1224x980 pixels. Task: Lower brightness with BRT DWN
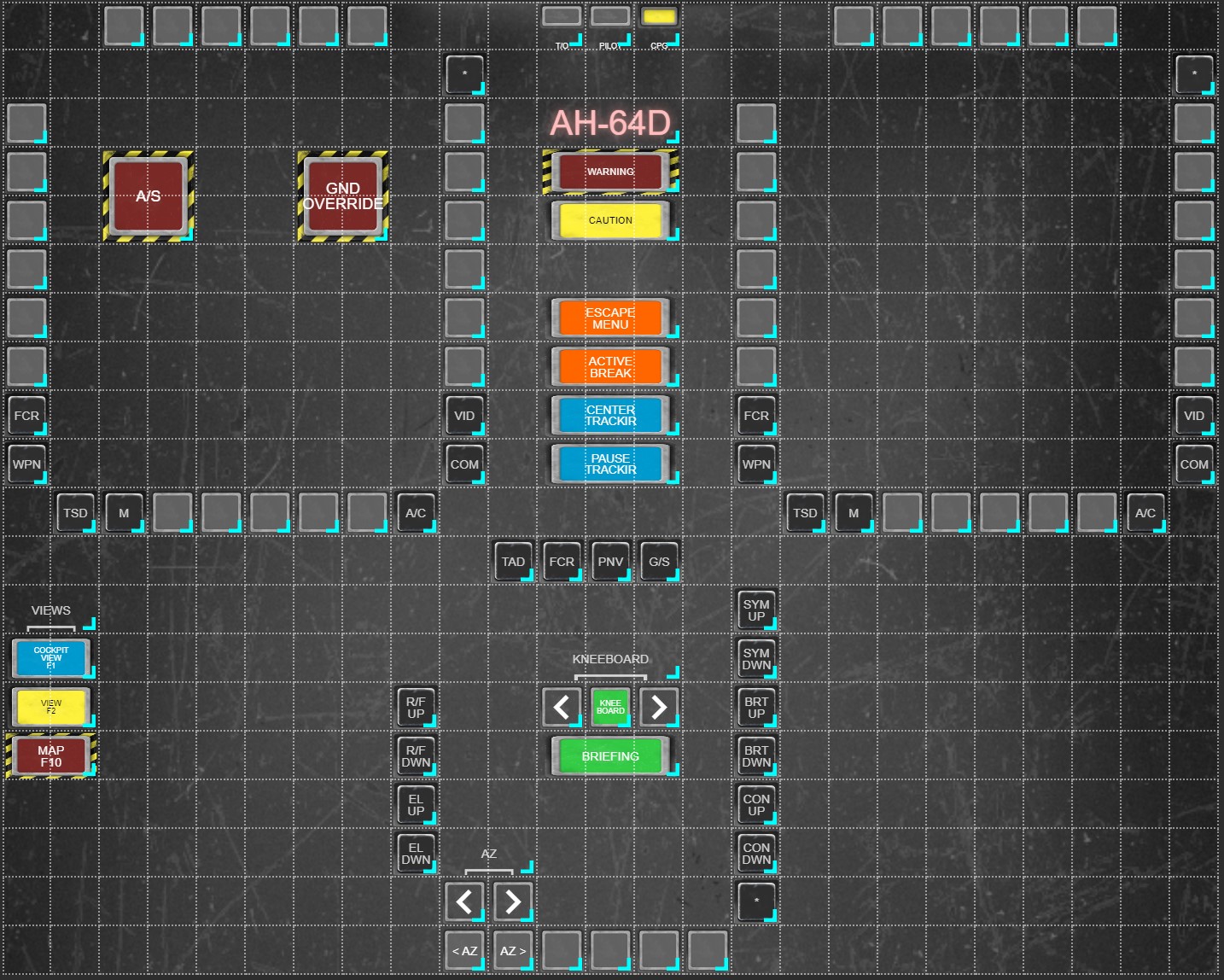point(756,755)
